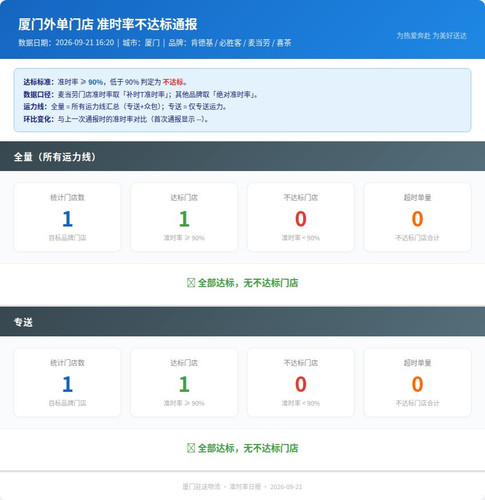Open the 不达标门店 card under 专送
This screenshot has height=500, width=485.
301,382
